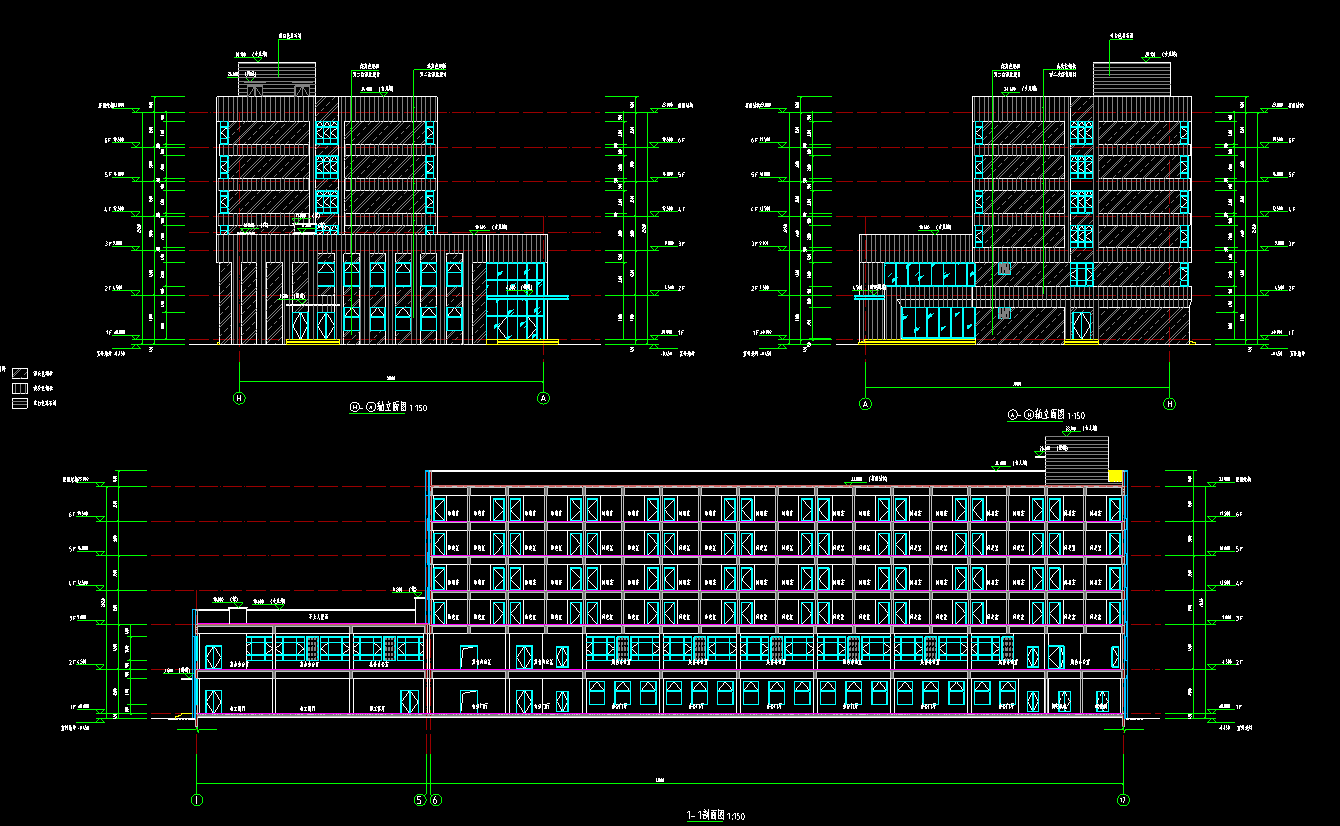Select yellow filled block on section roof
The height and width of the screenshot is (826, 1340).
(1114, 477)
